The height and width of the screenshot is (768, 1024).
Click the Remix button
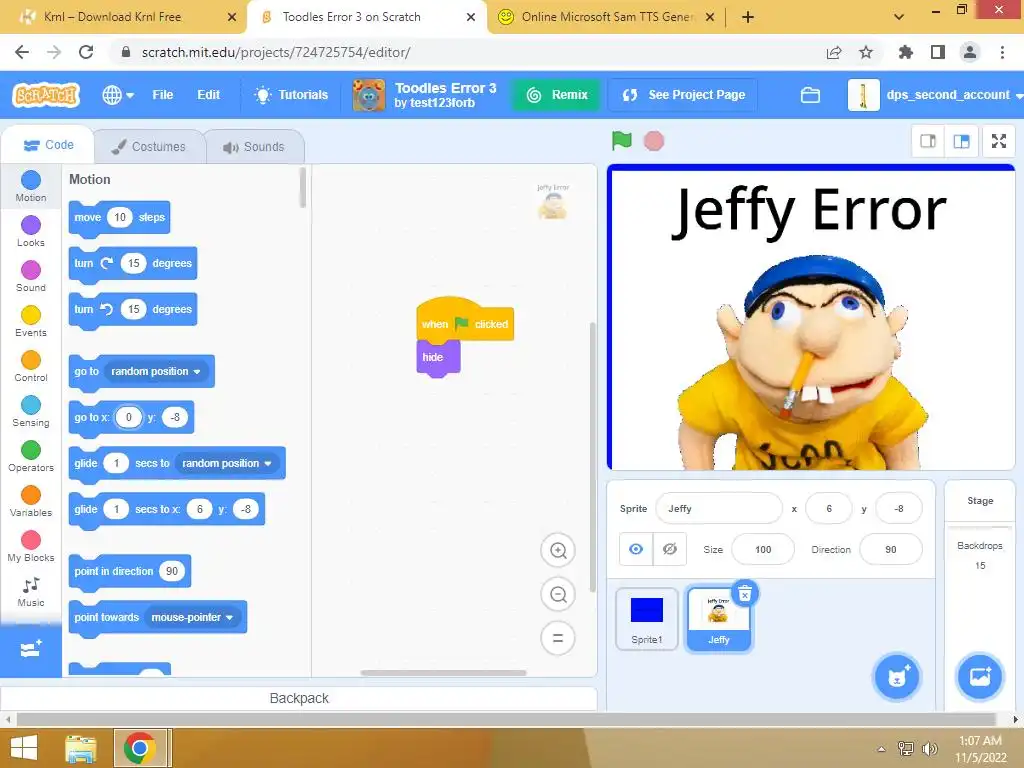pos(557,95)
